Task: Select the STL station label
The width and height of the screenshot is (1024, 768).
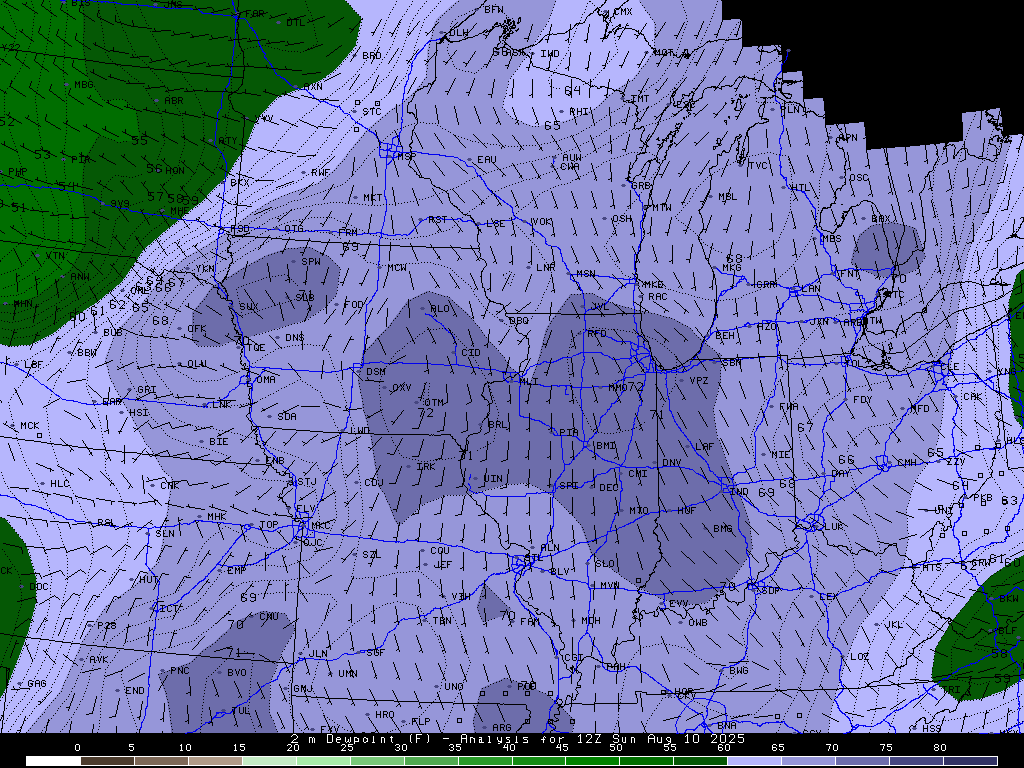Action: (534, 558)
